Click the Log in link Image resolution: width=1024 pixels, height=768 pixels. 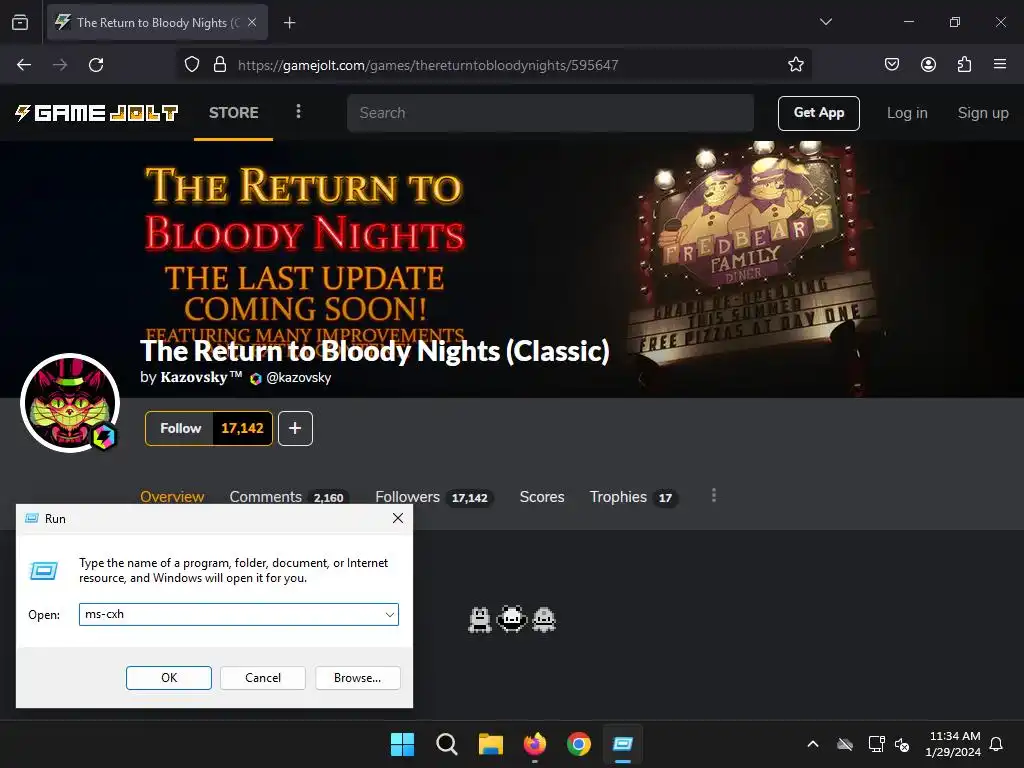(907, 113)
